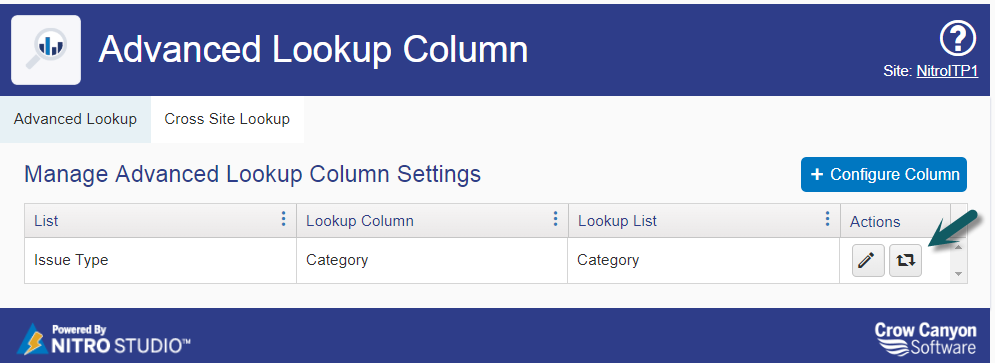995x363 pixels.
Task: Select the Category lookup list cell
Action: tap(704, 260)
